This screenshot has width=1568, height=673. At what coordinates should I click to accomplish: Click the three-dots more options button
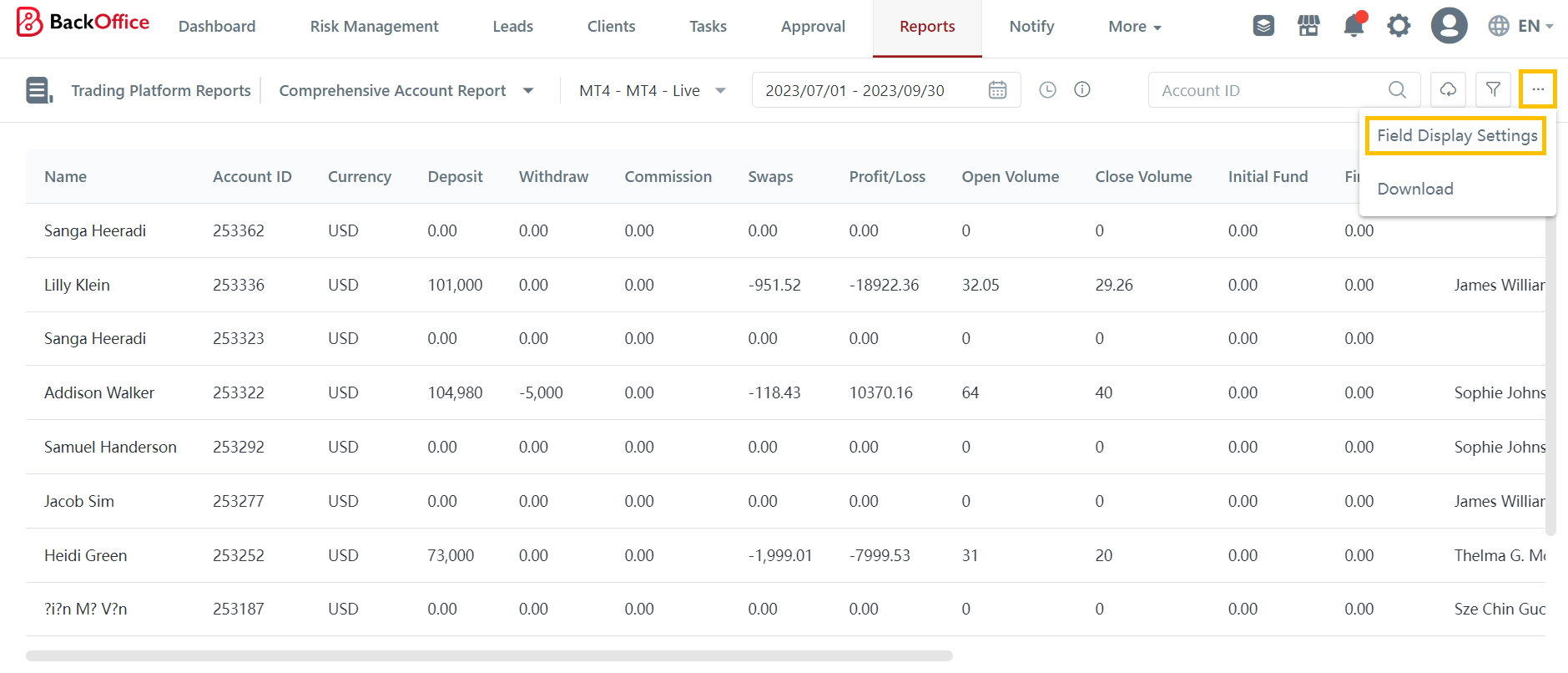[x=1537, y=90]
